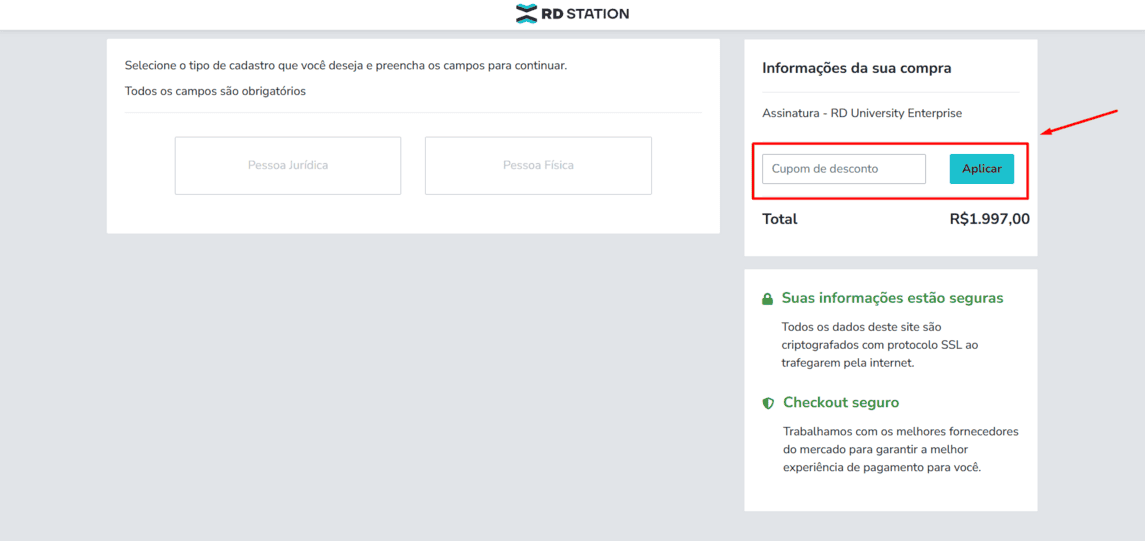Click Suas informações estão seguras heading
Image resolution: width=1145 pixels, height=541 pixels.
[x=892, y=299]
